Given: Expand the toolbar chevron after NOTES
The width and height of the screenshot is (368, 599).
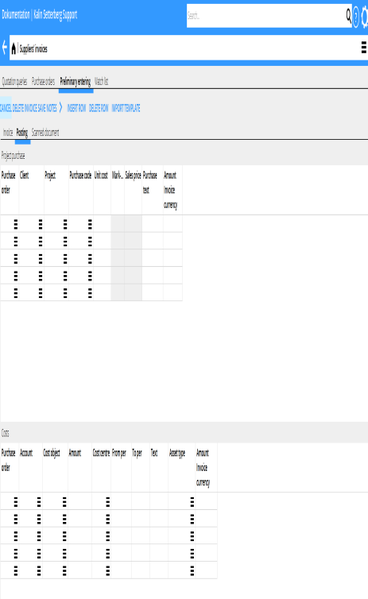Looking at the screenshot, I should (x=60, y=108).
